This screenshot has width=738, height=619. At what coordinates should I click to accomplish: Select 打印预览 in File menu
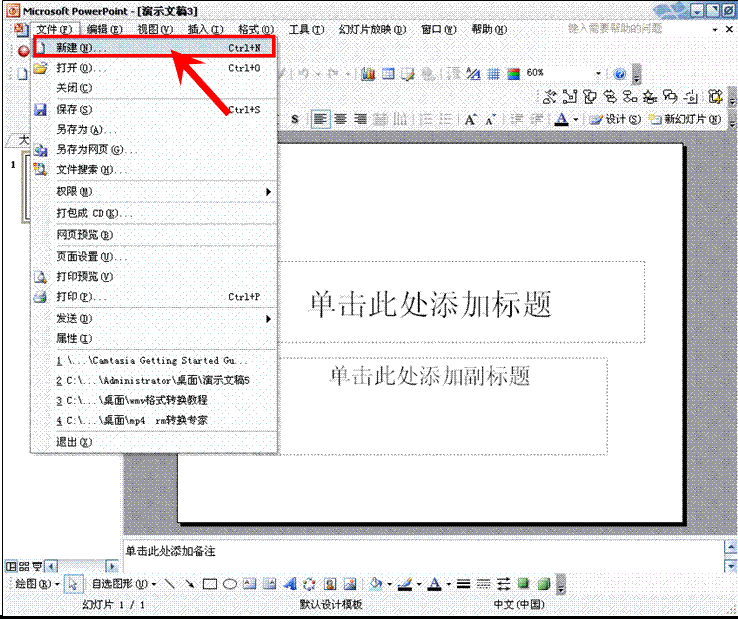154,277
